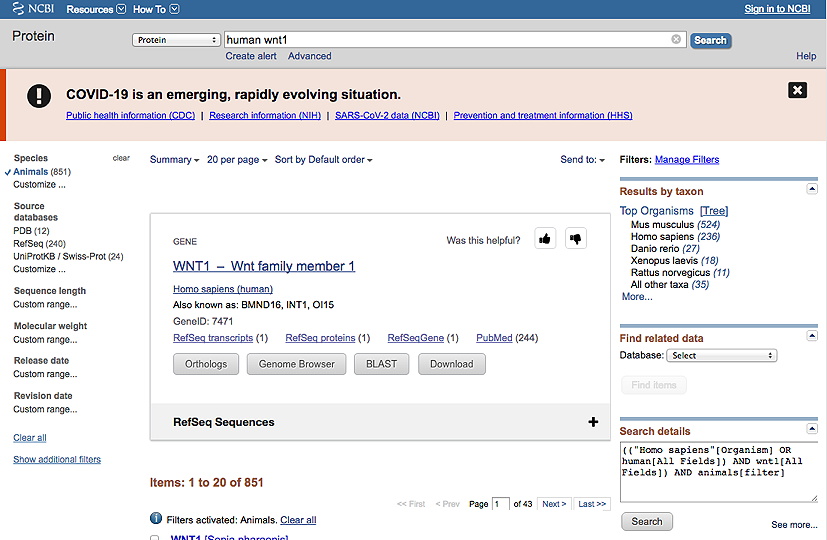Open the Protein database dropdown

click(176, 40)
